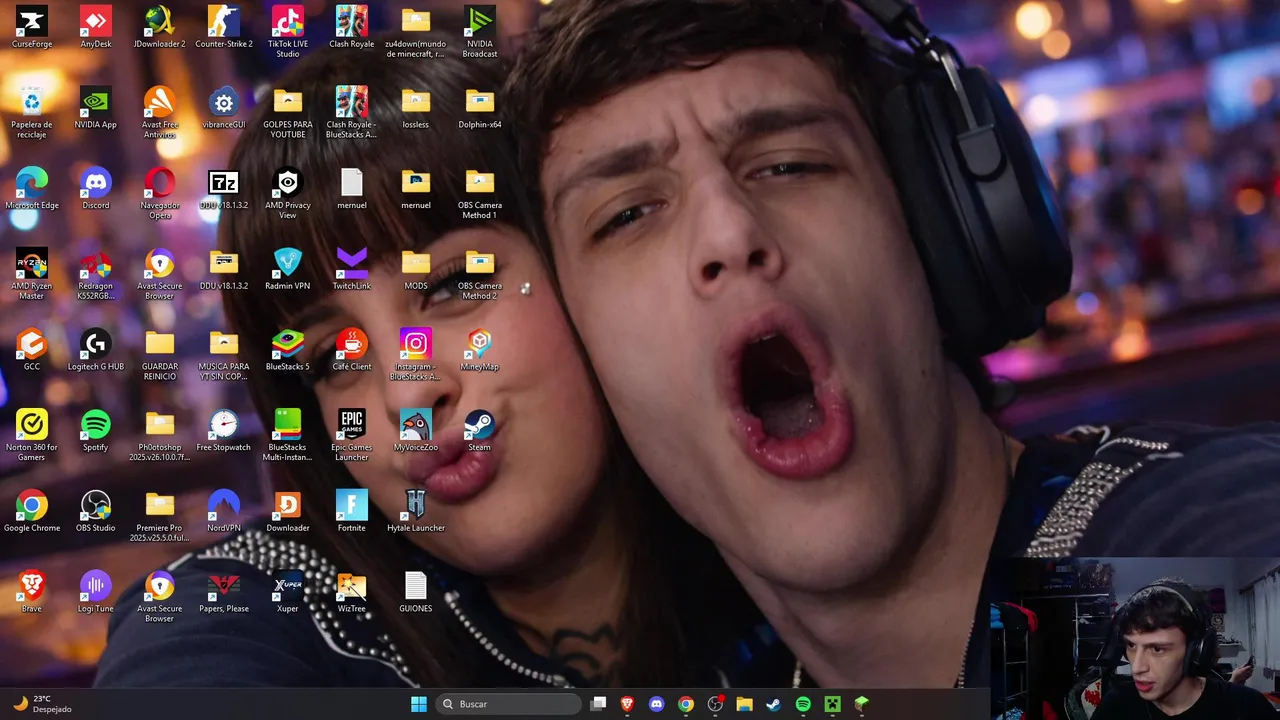Select the Logi Tune desktop icon

pyautogui.click(x=96, y=592)
